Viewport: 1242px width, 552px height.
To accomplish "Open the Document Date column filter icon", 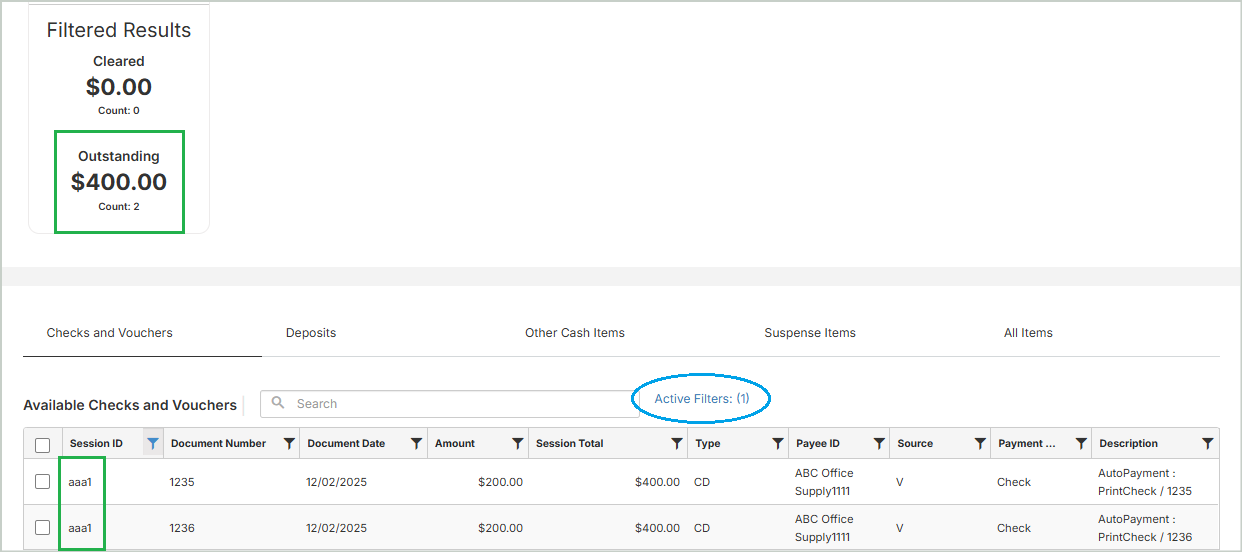I will click(x=416, y=444).
